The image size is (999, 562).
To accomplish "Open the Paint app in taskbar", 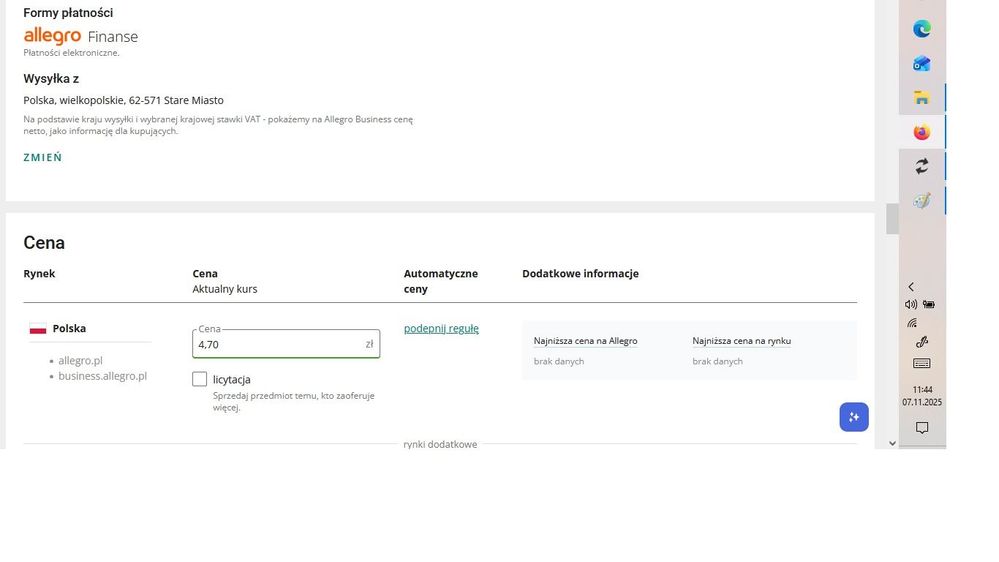I will 921,201.
